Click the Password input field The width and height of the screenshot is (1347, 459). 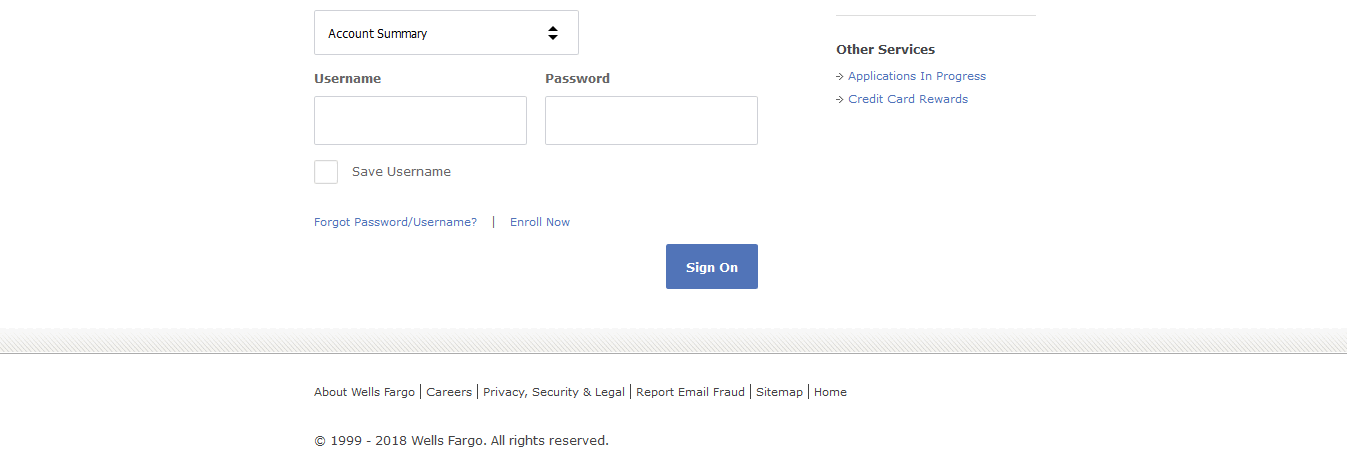pos(651,120)
